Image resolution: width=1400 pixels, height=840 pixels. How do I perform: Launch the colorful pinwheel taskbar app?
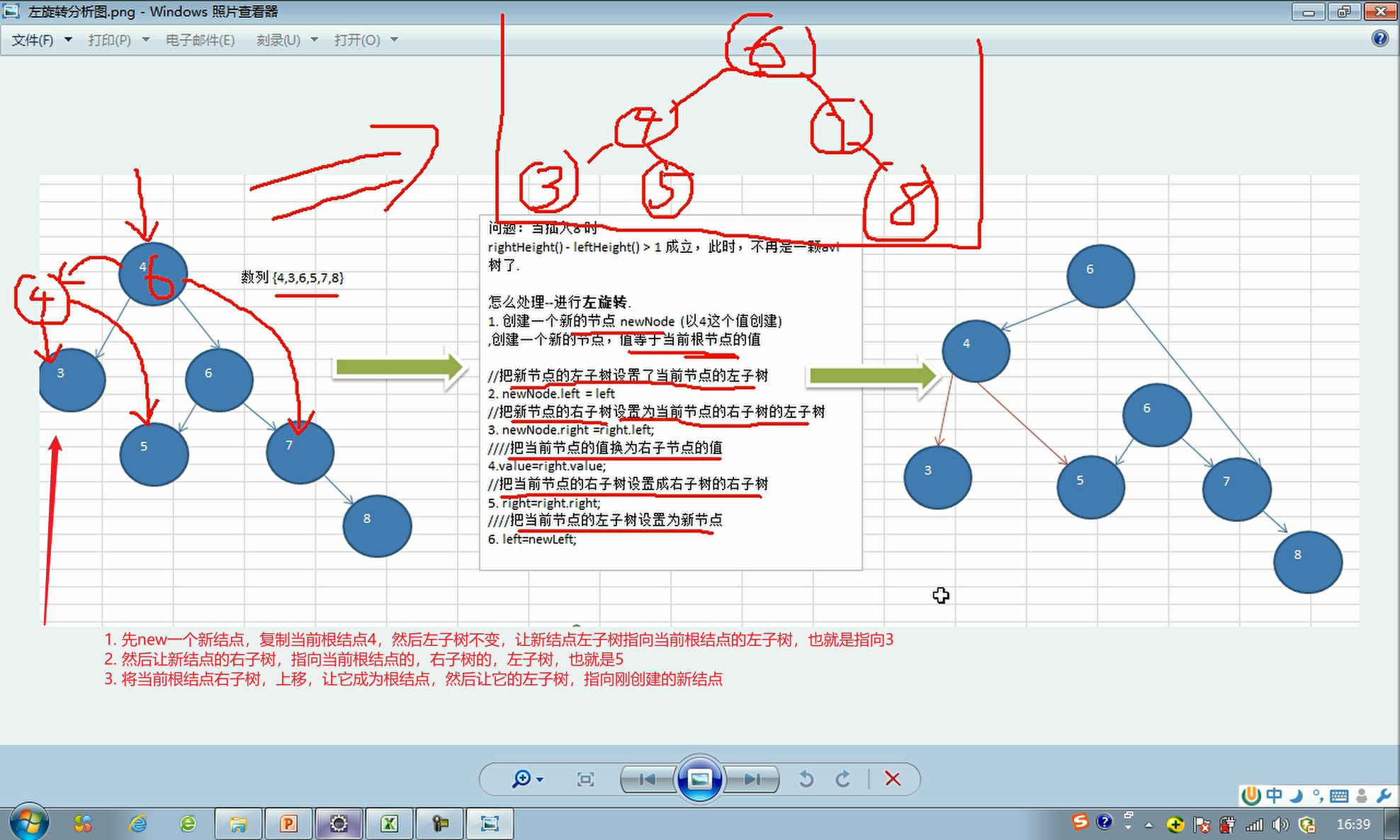point(83,824)
